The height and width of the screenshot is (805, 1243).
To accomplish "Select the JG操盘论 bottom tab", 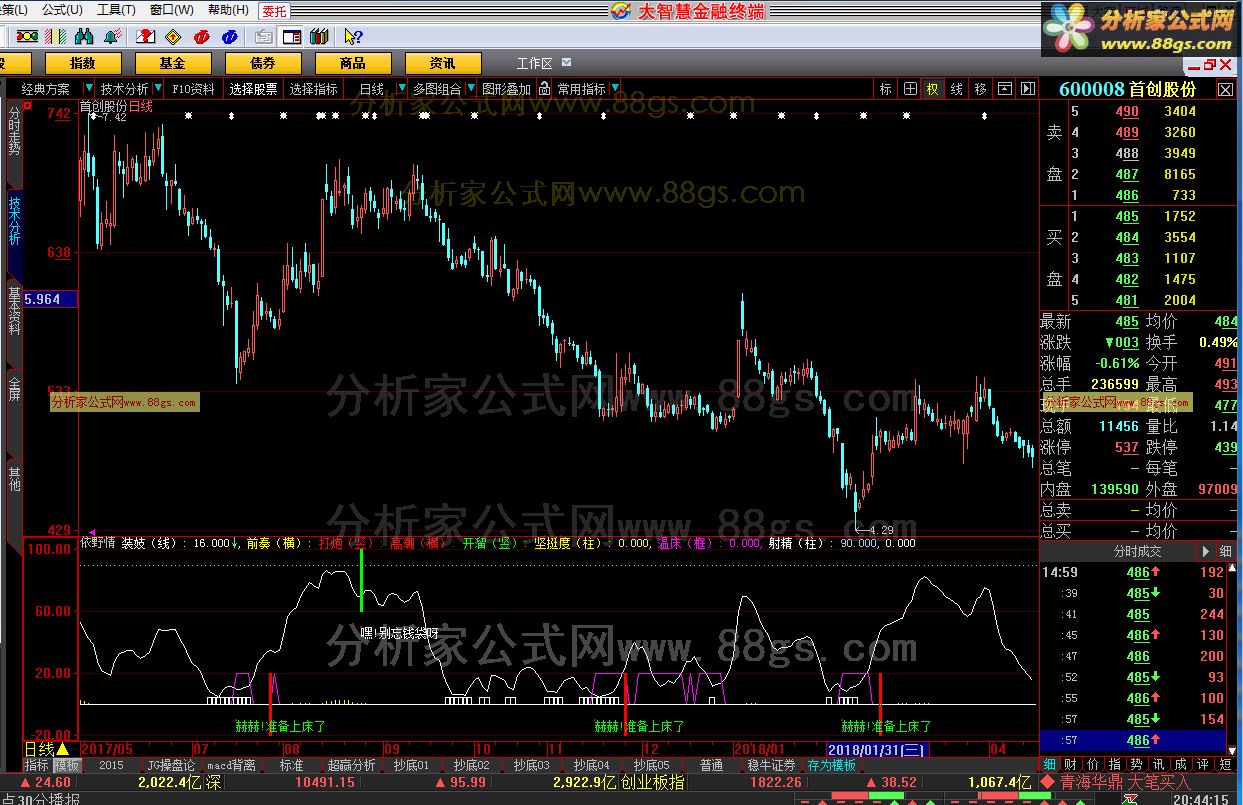I will tap(170, 765).
